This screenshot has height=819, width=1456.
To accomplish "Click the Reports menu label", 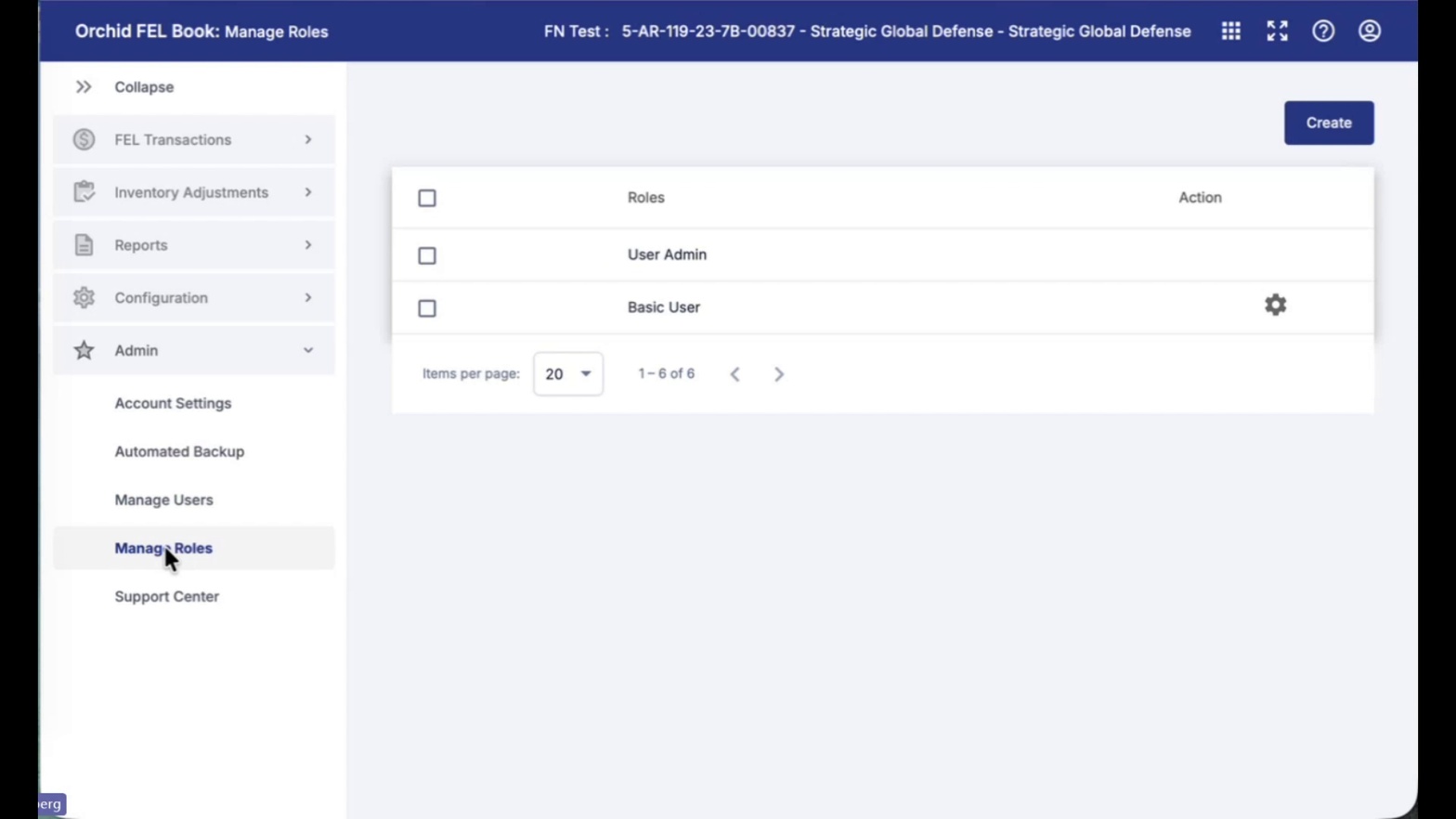I will (x=141, y=245).
